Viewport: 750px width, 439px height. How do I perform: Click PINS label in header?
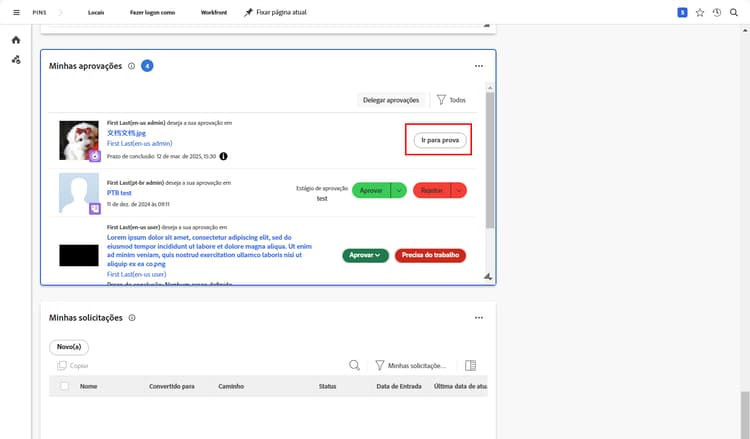[x=39, y=12]
